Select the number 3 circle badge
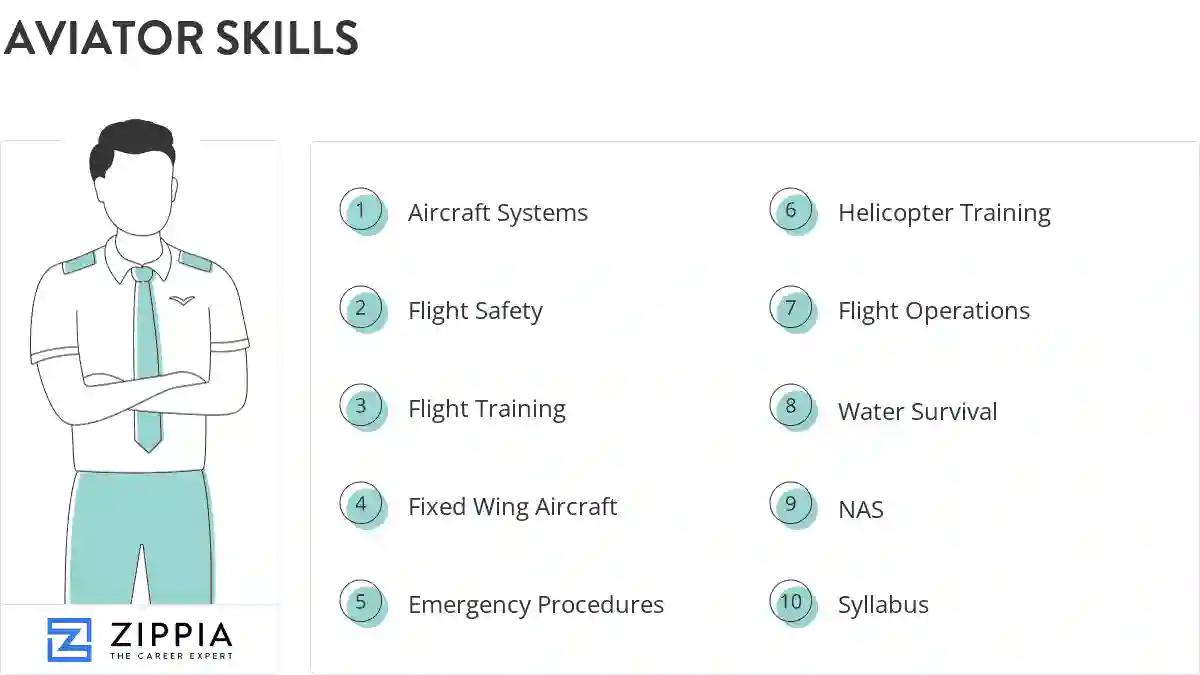The height and width of the screenshot is (675, 1200). 362,407
